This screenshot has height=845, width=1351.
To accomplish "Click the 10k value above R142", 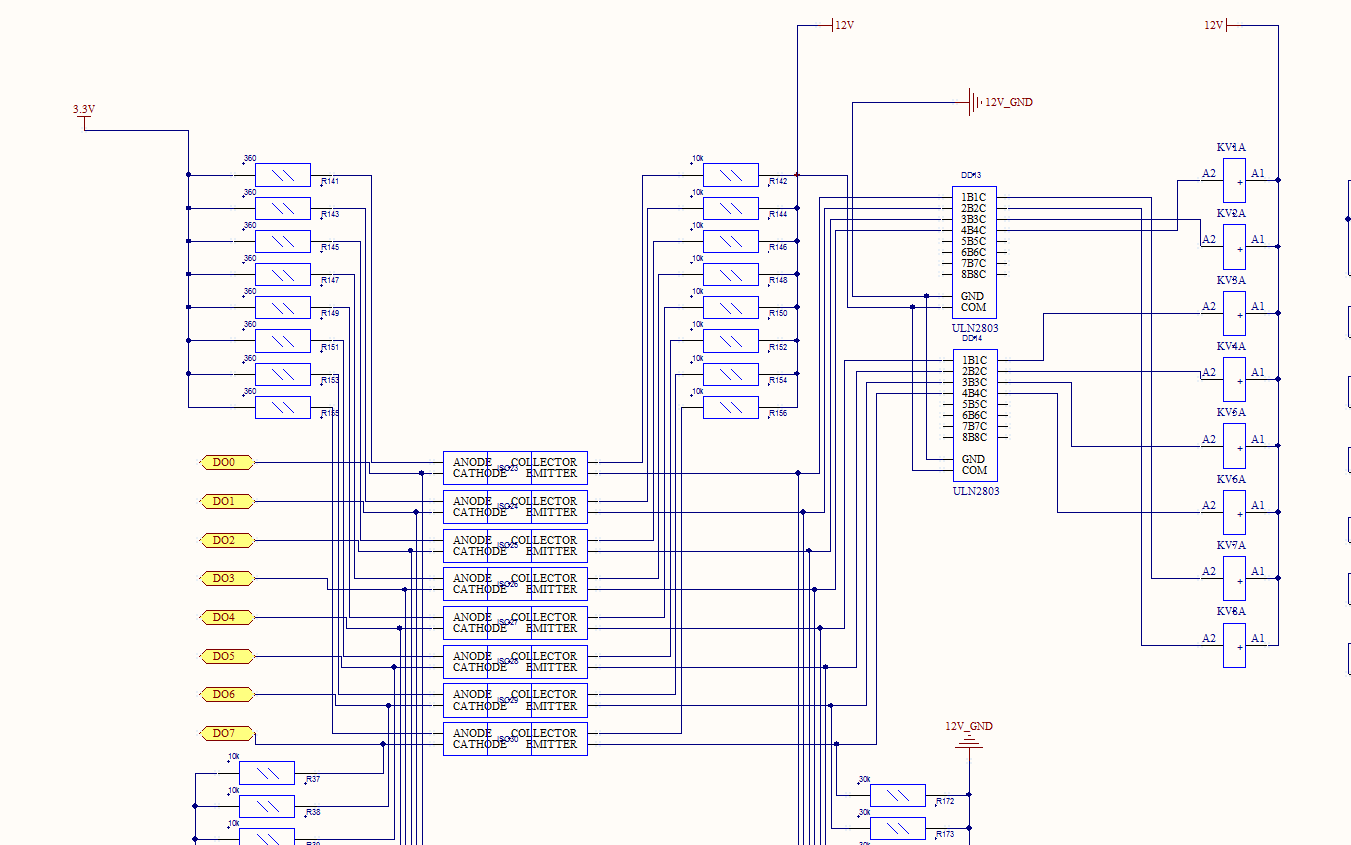I will [698, 158].
